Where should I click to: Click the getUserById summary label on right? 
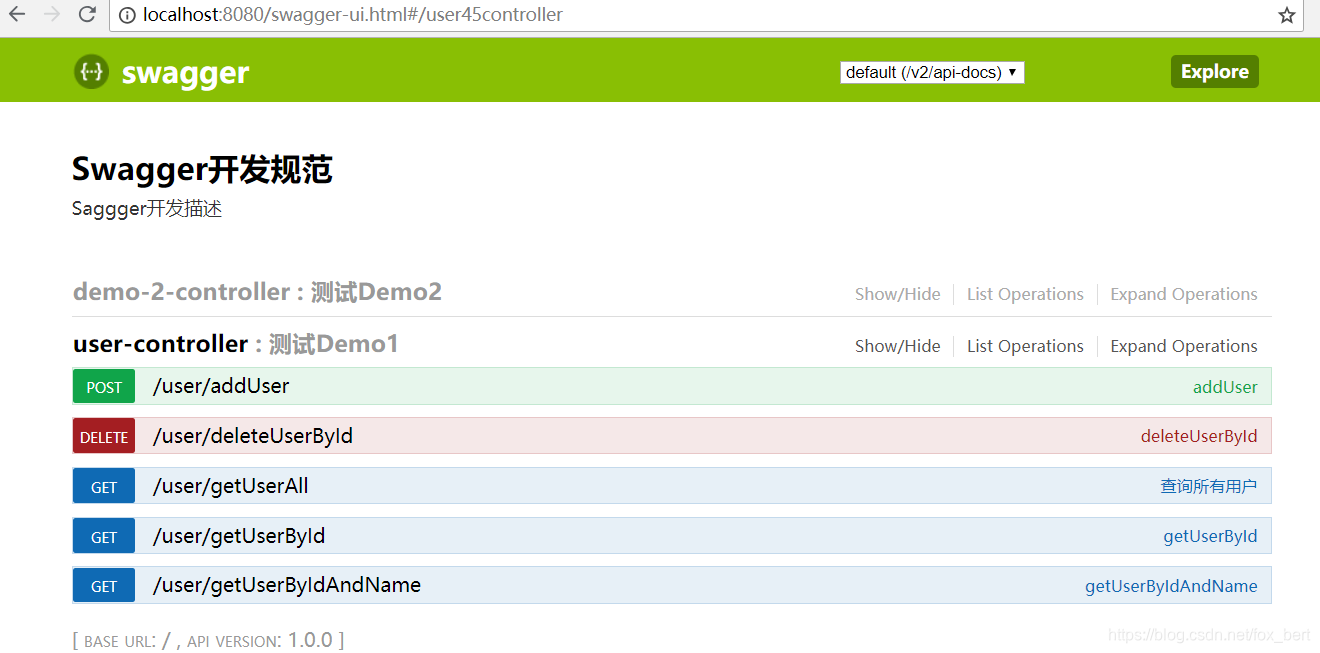pyautogui.click(x=1210, y=536)
